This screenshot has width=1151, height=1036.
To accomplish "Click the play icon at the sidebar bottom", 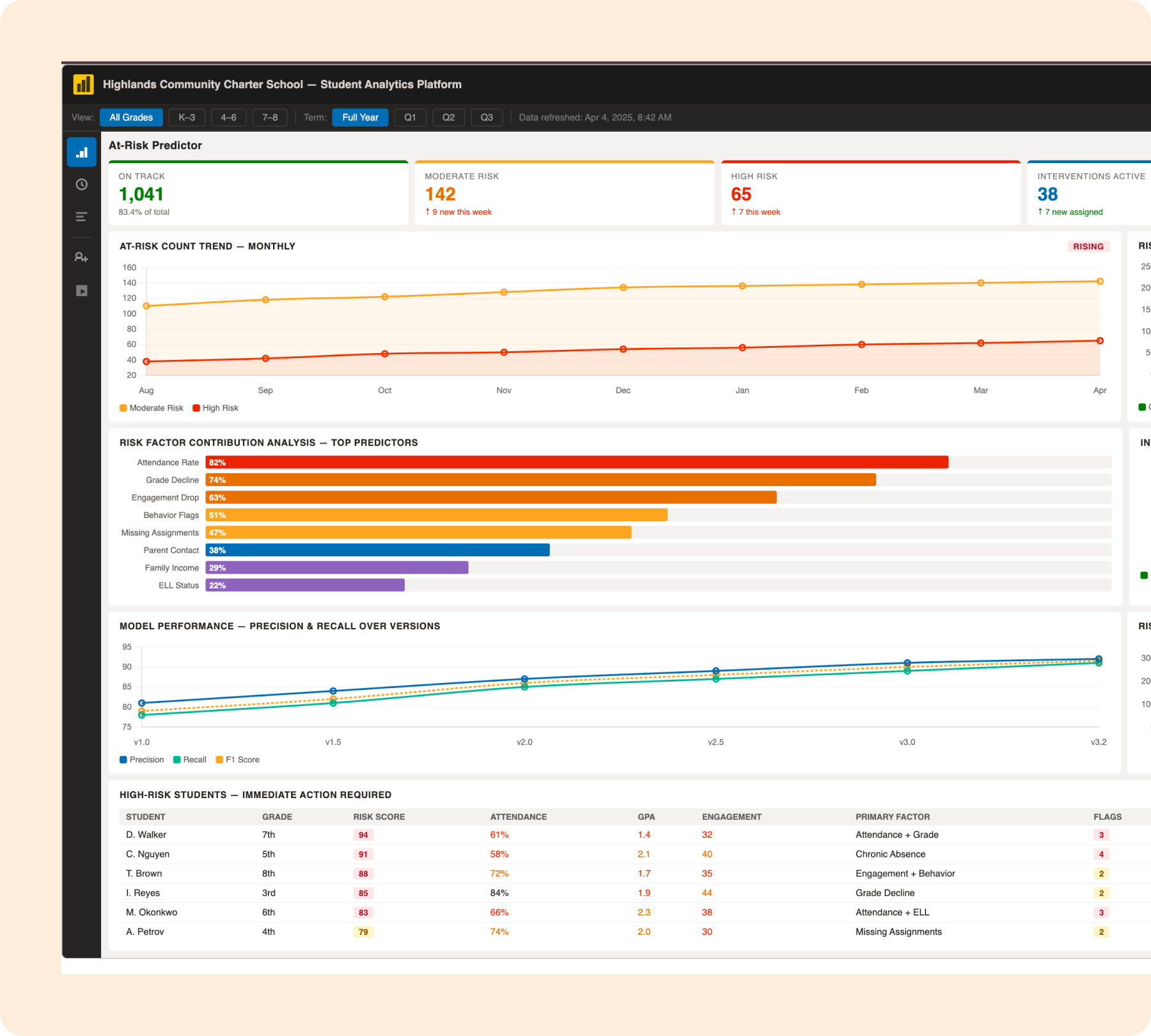I will 81,290.
